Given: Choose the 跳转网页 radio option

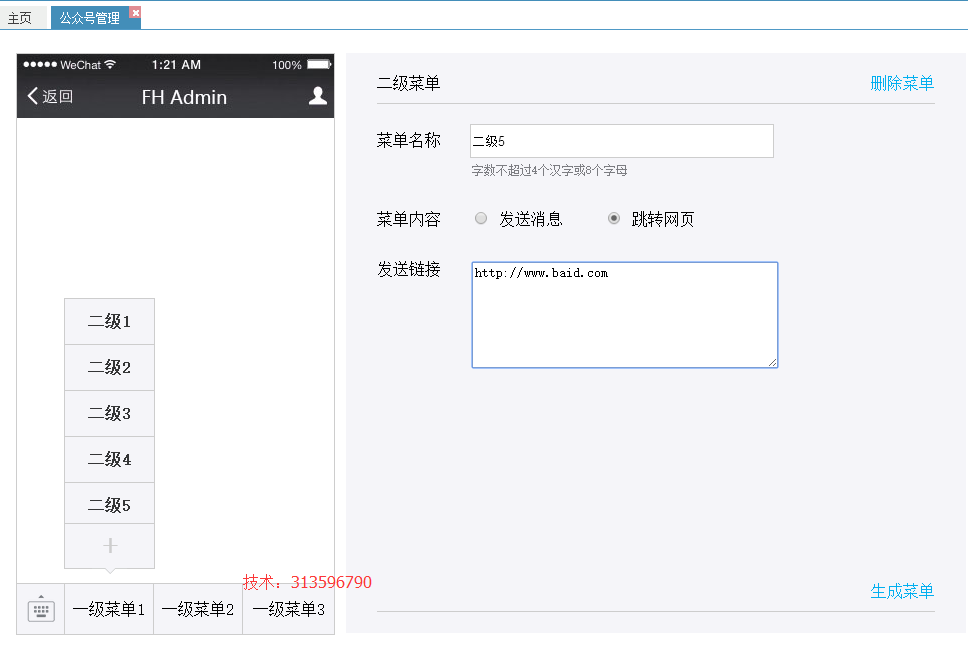Looking at the screenshot, I should pos(614,218).
